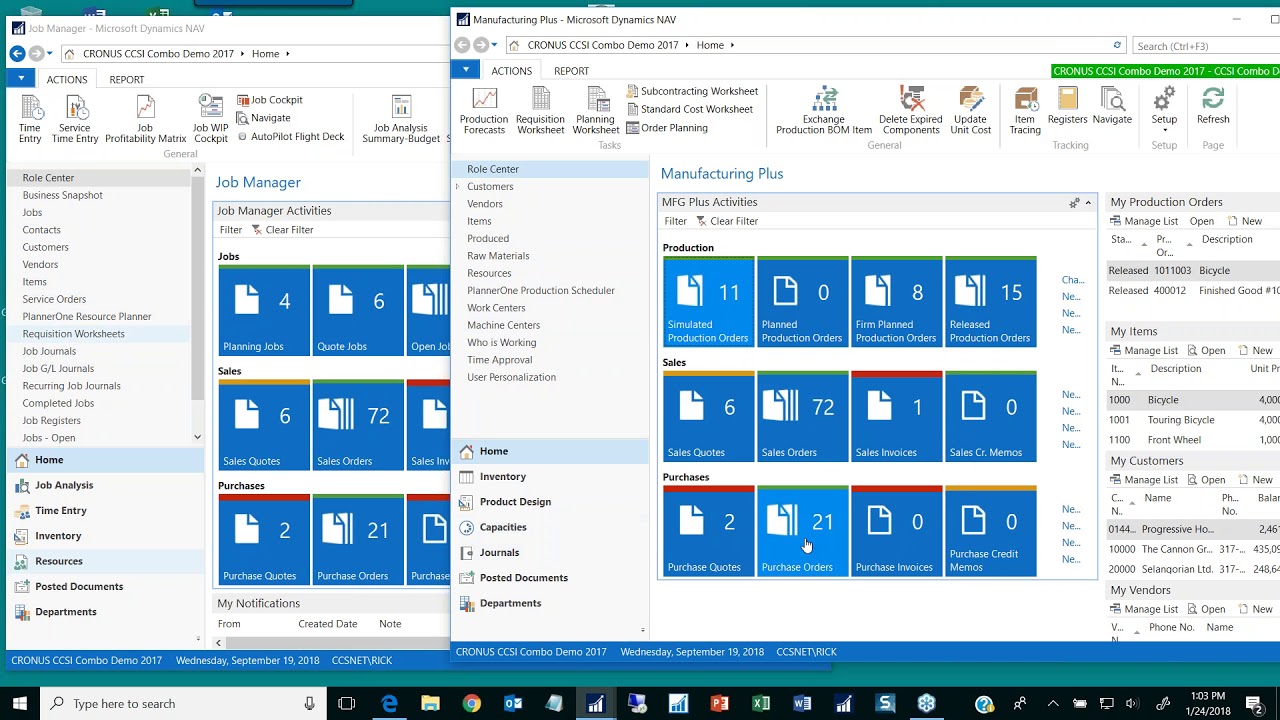1280x720 pixels.
Task: Click the Windows taskbar search box
Action: [183, 704]
